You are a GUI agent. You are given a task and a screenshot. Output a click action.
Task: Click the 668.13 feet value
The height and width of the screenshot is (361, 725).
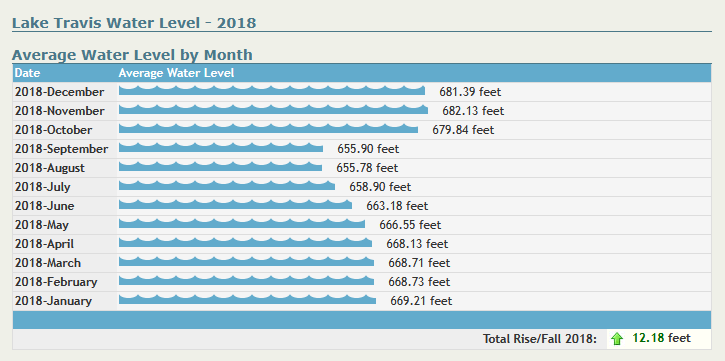coord(418,244)
